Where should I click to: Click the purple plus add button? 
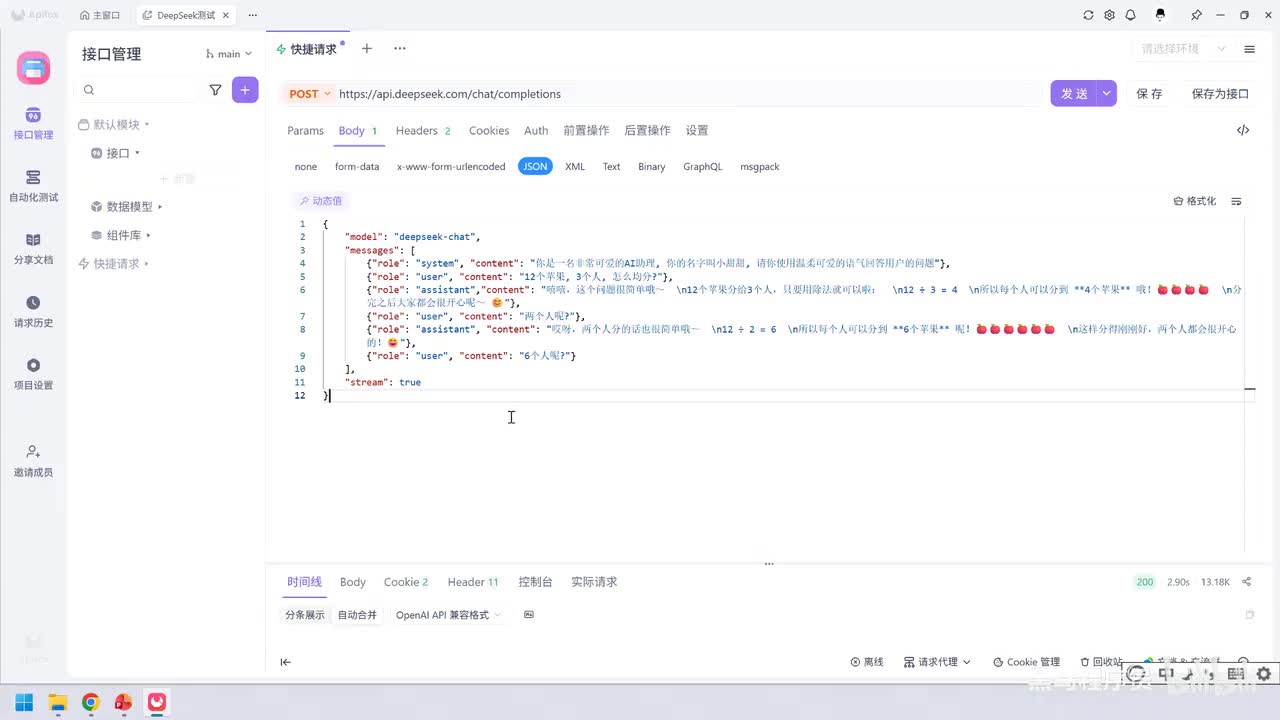[x=245, y=90]
